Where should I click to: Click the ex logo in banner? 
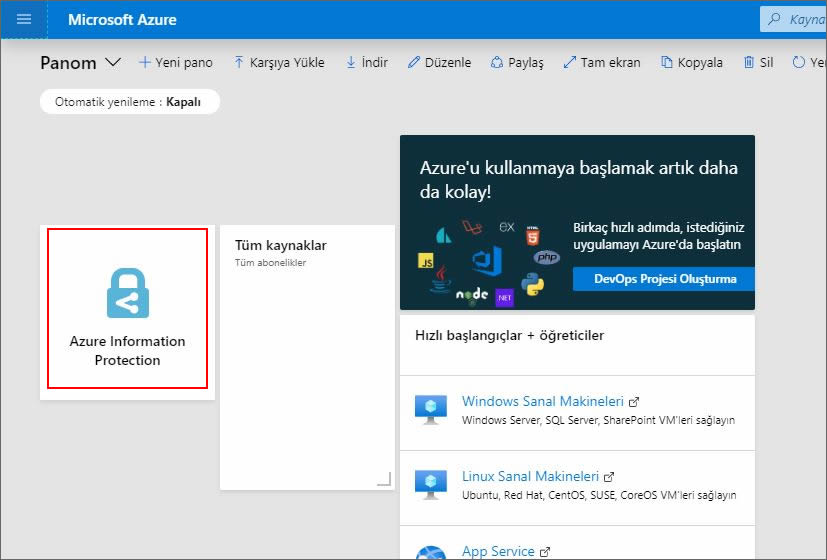click(506, 227)
